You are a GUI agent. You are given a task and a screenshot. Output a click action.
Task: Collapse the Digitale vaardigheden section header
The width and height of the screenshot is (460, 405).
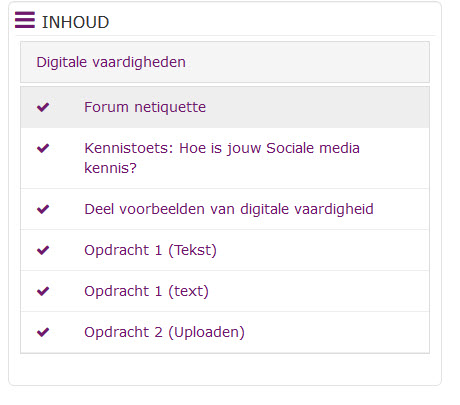[x=225, y=62]
